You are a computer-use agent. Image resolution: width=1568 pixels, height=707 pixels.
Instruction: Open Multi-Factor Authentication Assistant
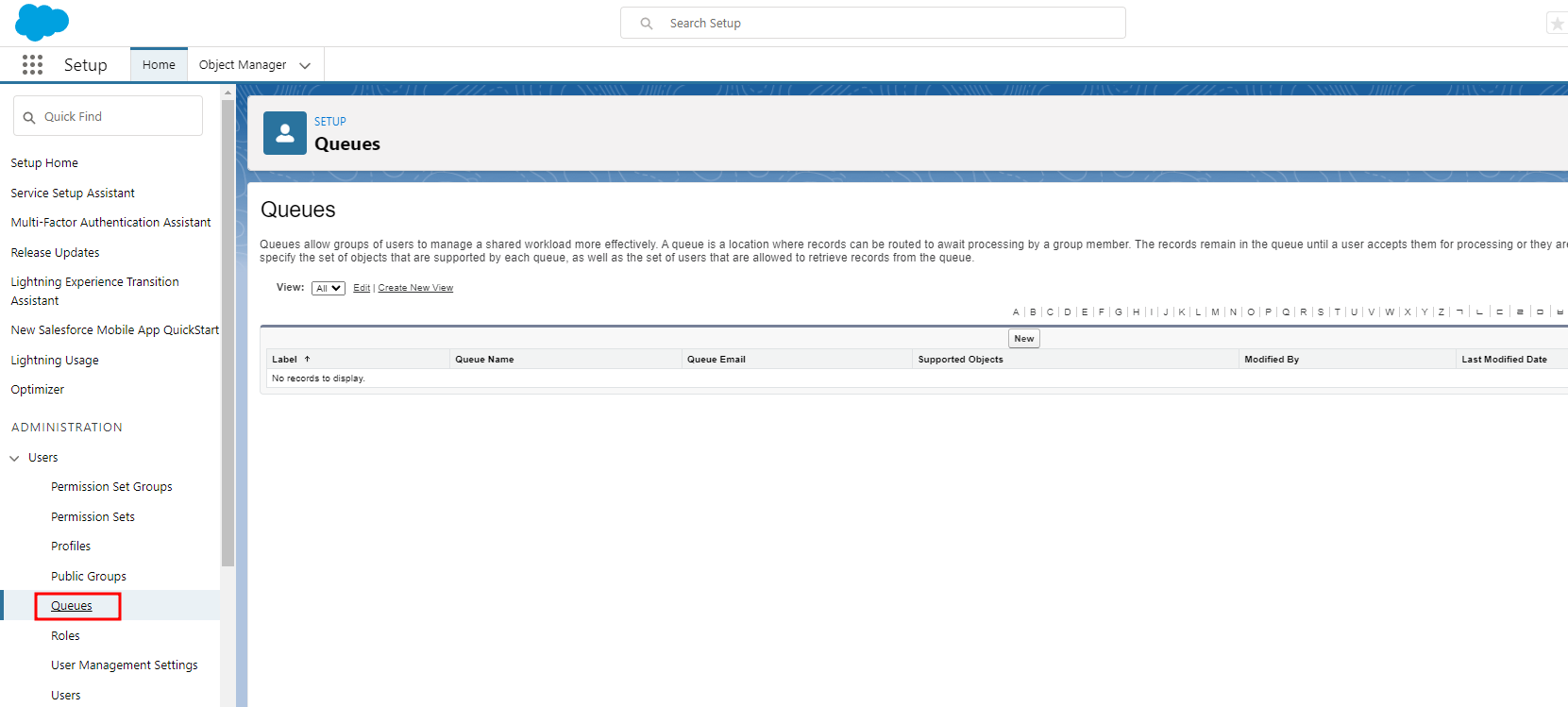[110, 223]
